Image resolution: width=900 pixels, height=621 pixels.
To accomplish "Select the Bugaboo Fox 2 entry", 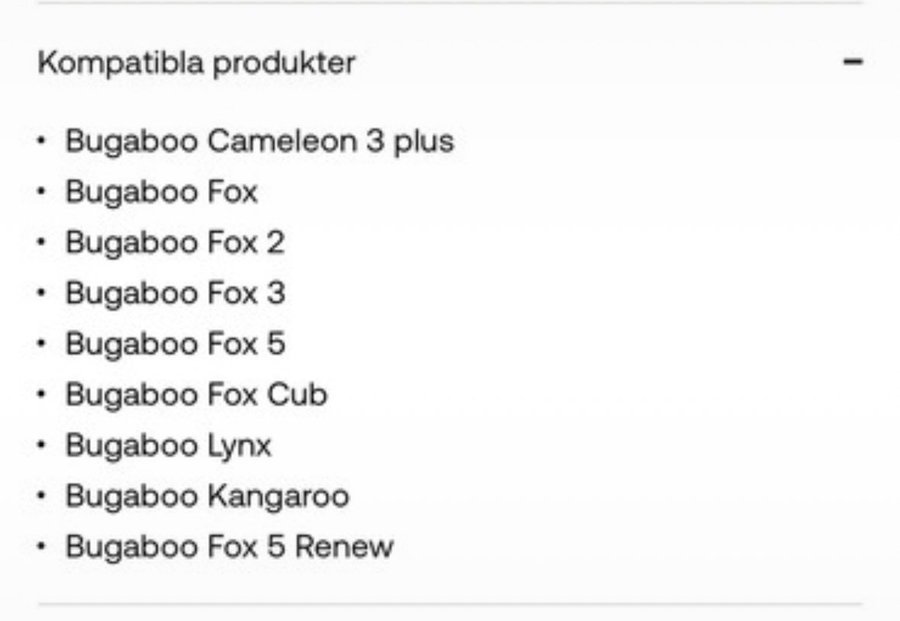I will point(175,242).
